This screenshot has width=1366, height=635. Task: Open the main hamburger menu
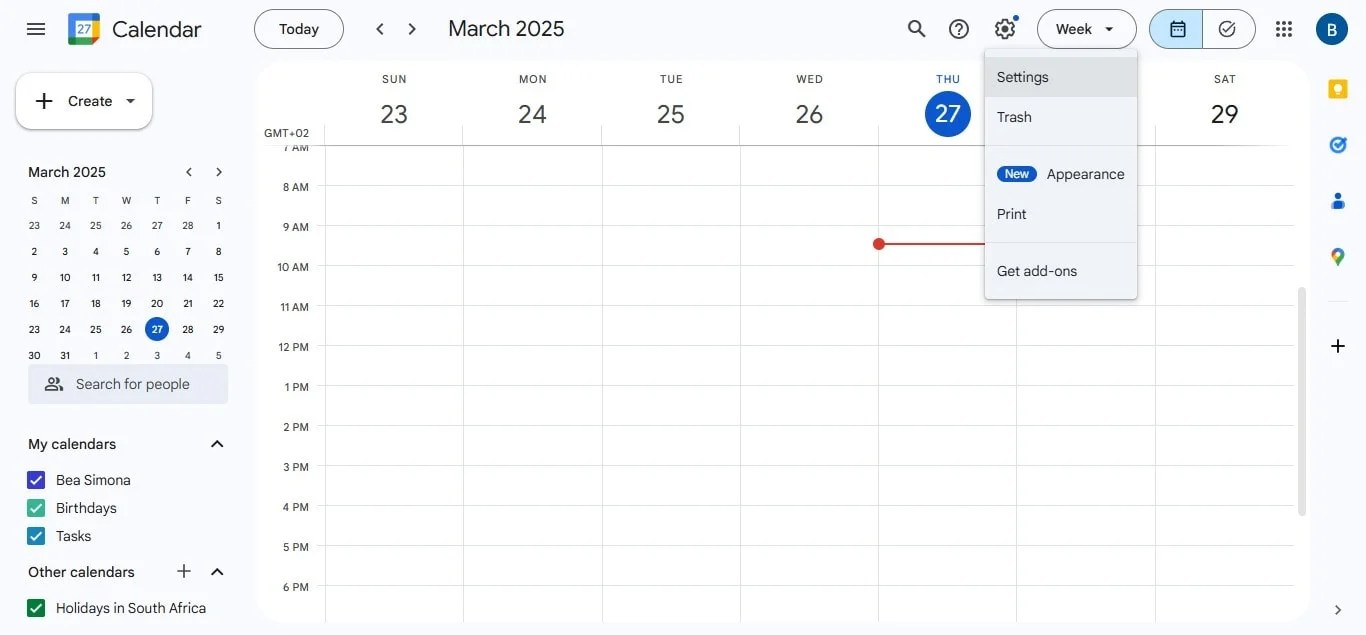(x=36, y=29)
